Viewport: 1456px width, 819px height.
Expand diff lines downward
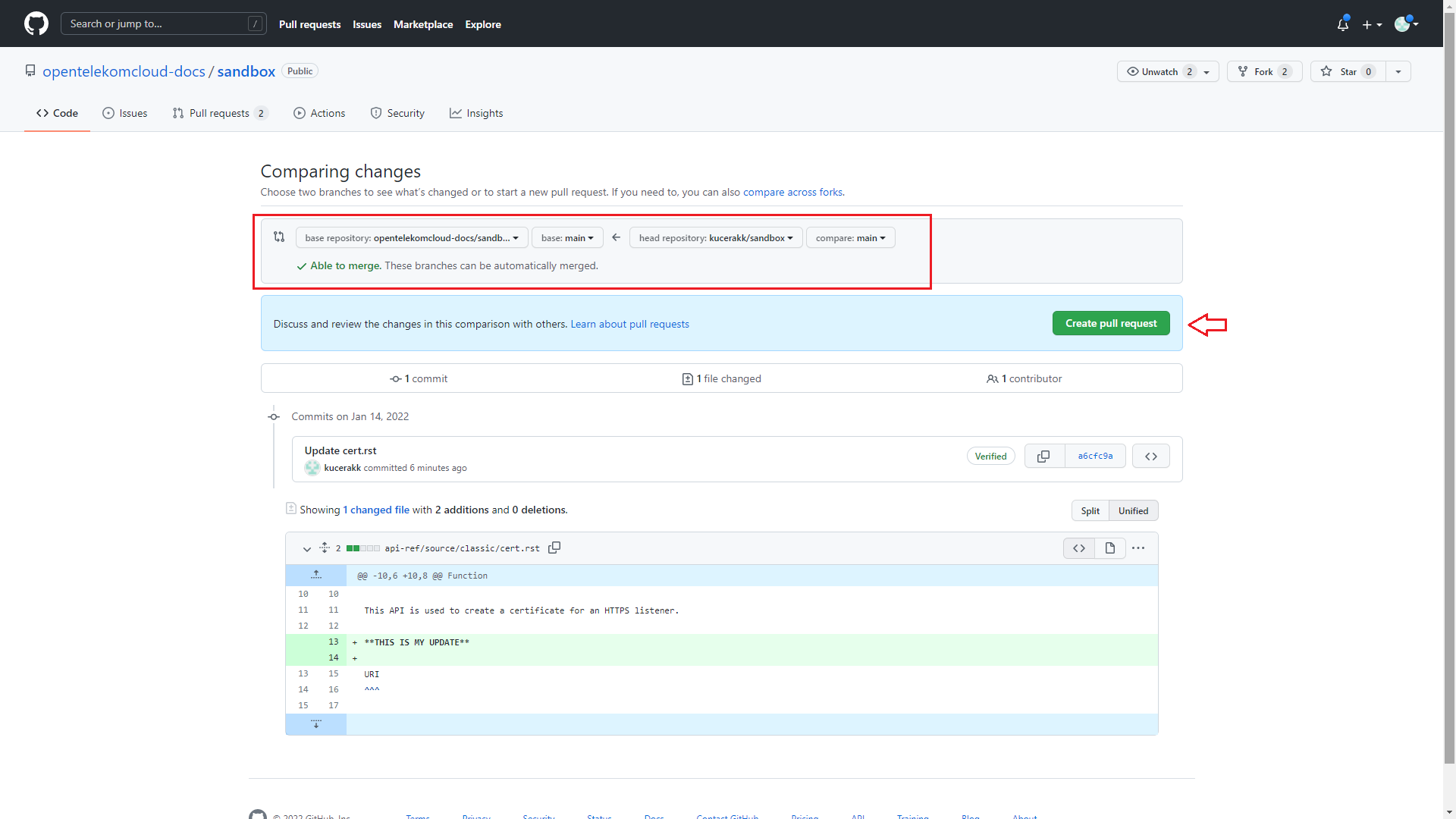coord(316,724)
